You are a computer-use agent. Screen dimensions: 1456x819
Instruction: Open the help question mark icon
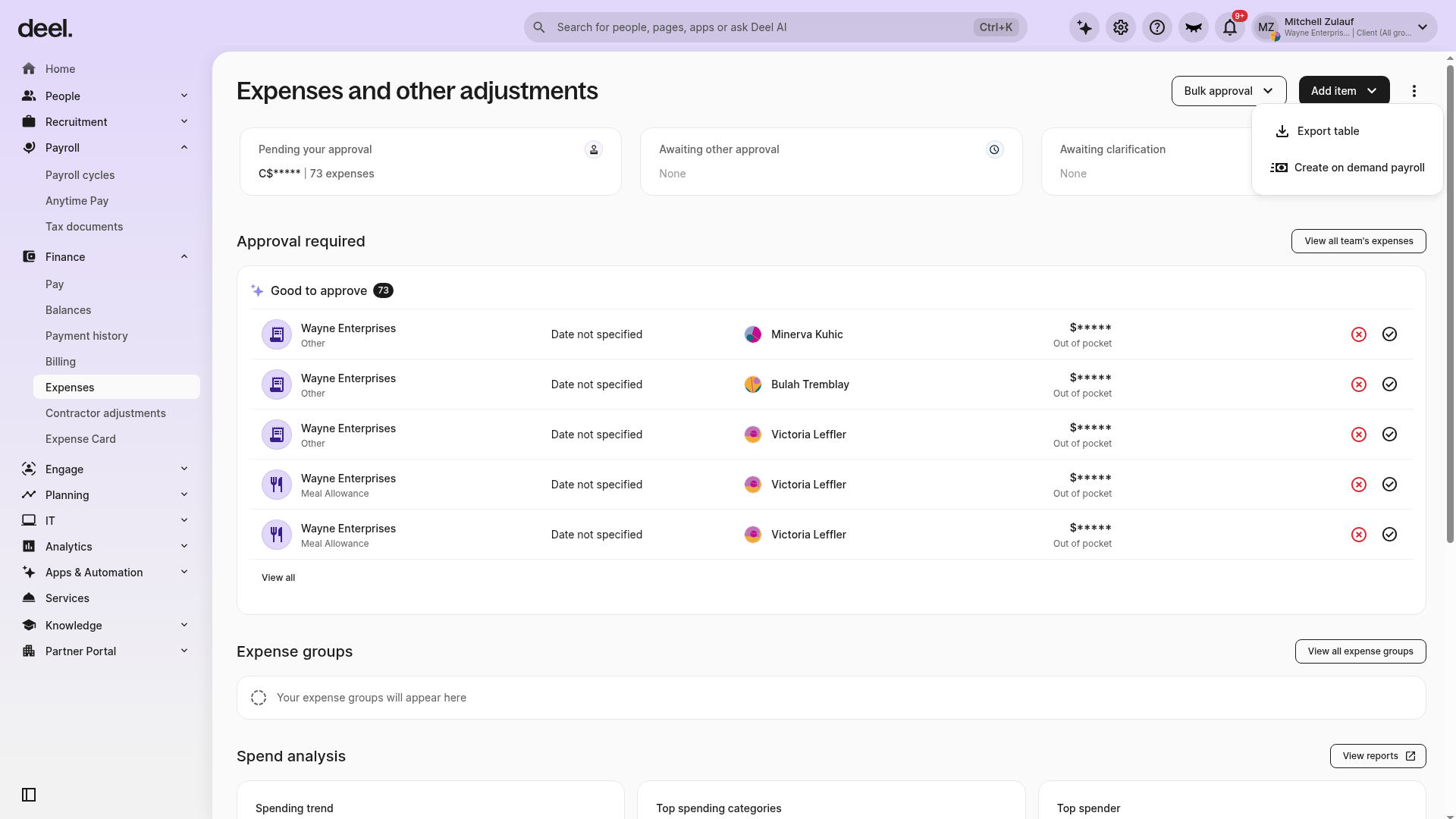tap(1157, 27)
